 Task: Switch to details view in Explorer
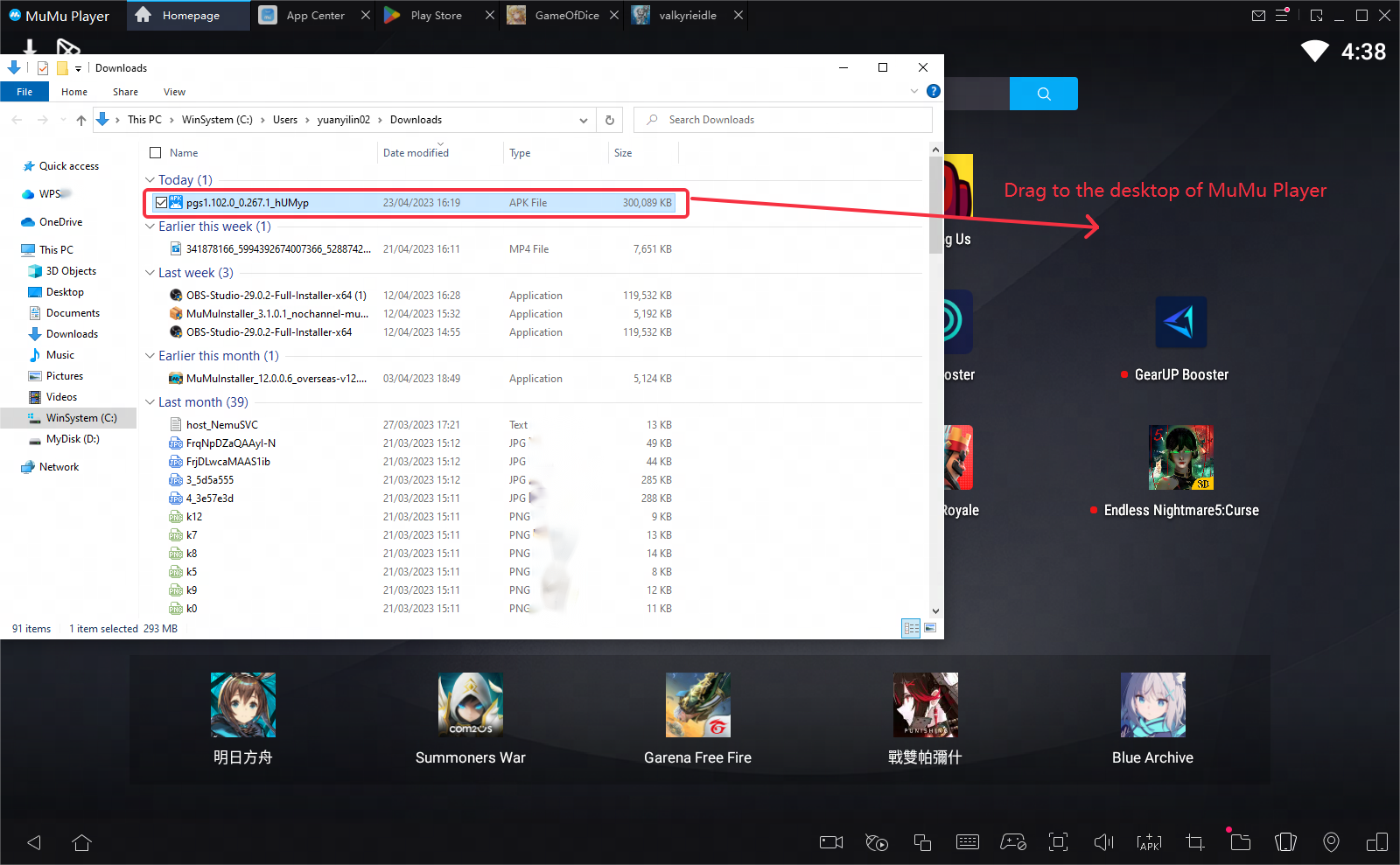pos(911,628)
